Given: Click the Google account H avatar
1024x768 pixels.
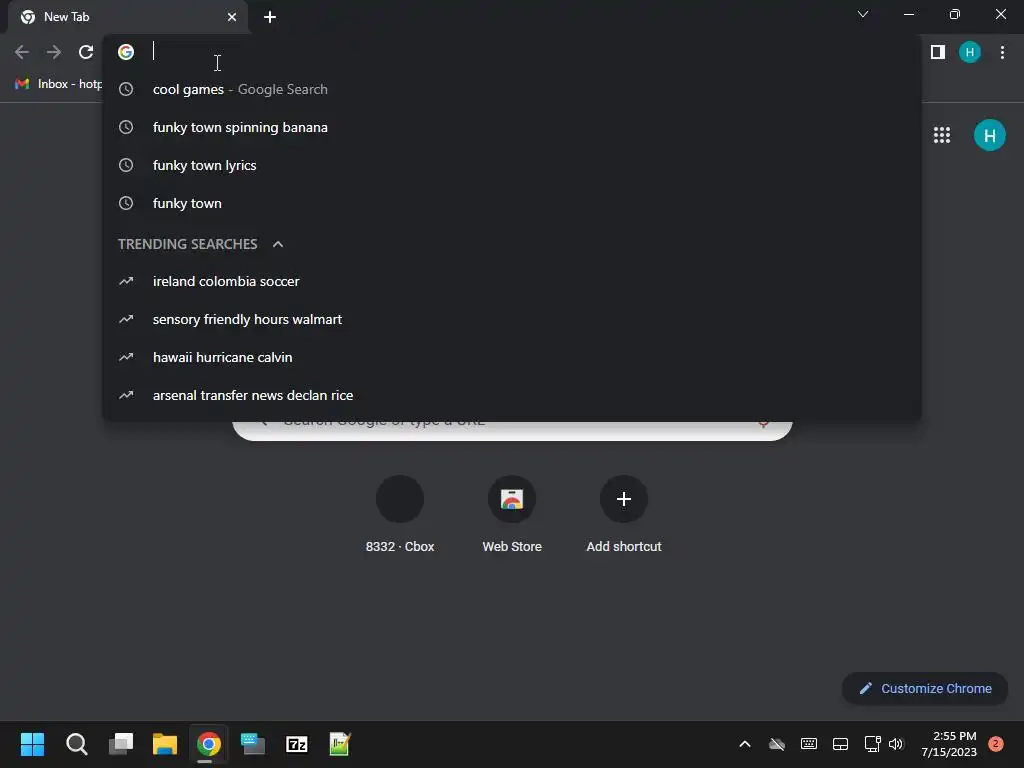Looking at the screenshot, I should pyautogui.click(x=990, y=135).
